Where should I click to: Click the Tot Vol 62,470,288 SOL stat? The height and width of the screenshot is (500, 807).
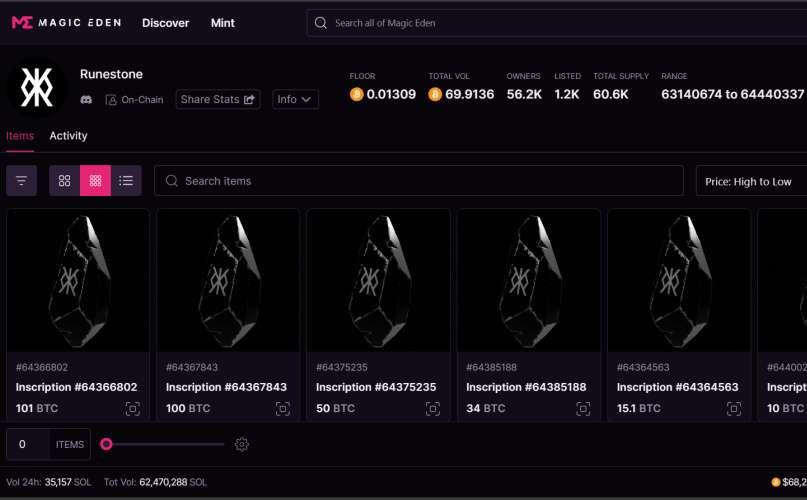[x=155, y=482]
